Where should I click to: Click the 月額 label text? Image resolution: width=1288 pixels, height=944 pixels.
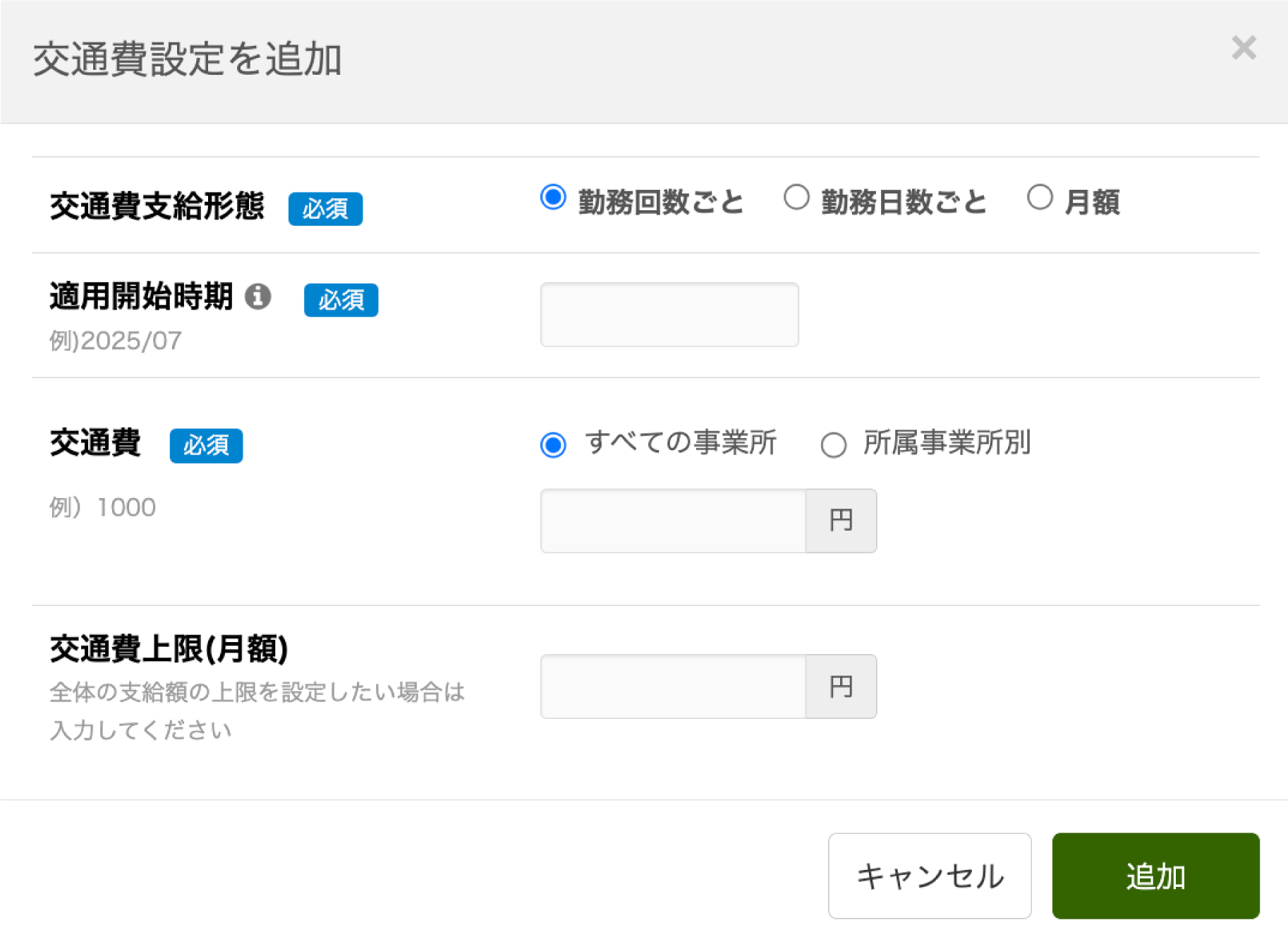coord(1092,202)
